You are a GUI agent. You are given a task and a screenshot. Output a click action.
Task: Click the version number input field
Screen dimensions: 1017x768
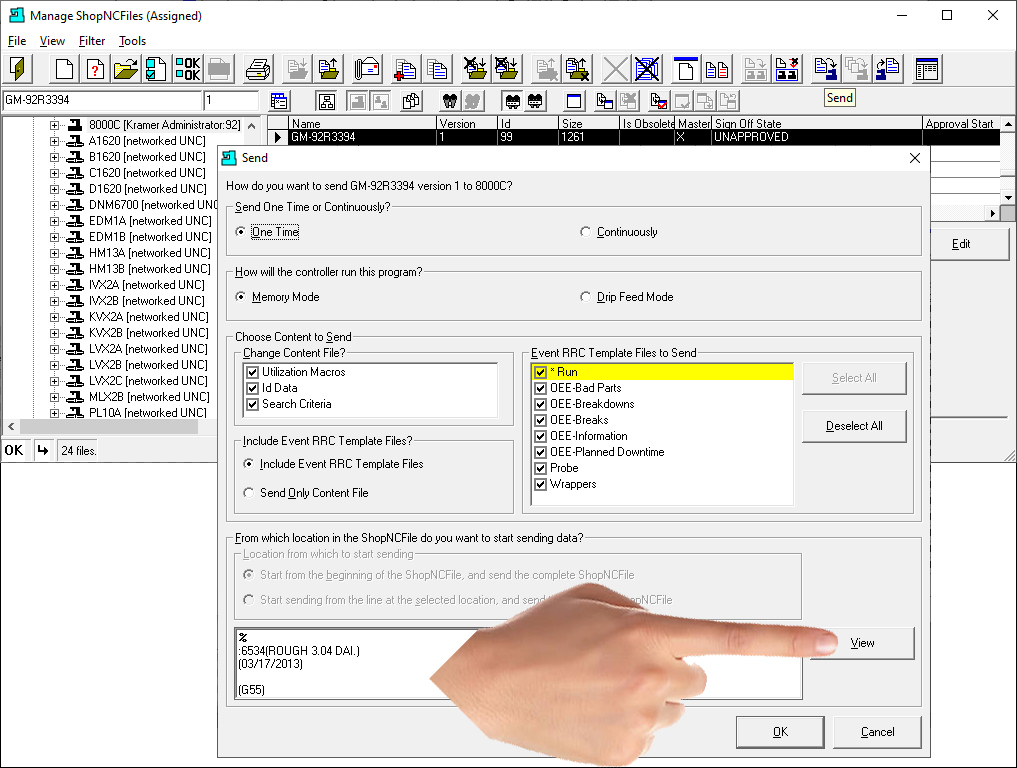point(231,101)
